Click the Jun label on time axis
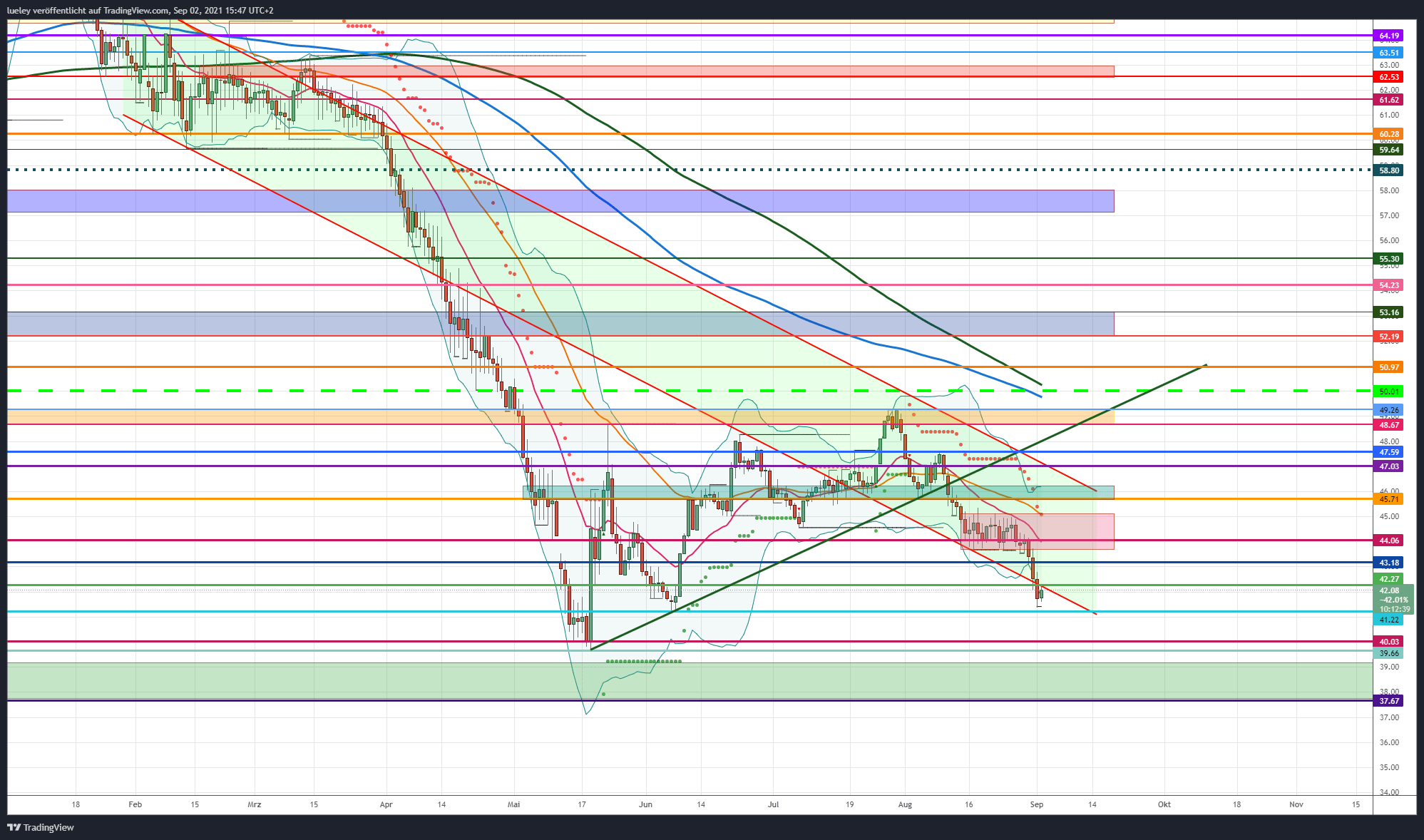 click(x=645, y=804)
